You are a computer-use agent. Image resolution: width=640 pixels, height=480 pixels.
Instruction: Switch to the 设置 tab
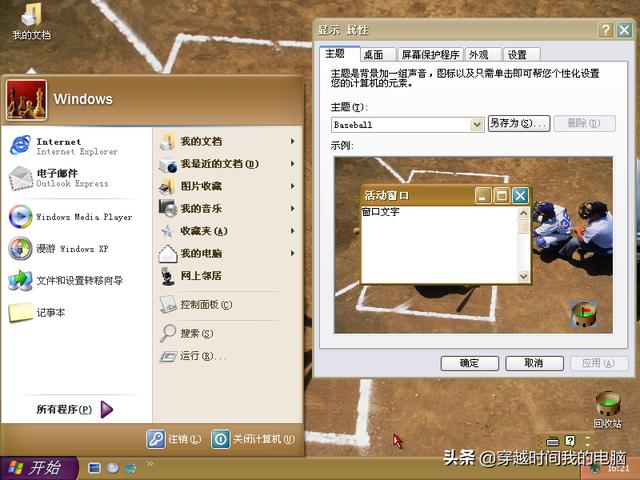521,54
